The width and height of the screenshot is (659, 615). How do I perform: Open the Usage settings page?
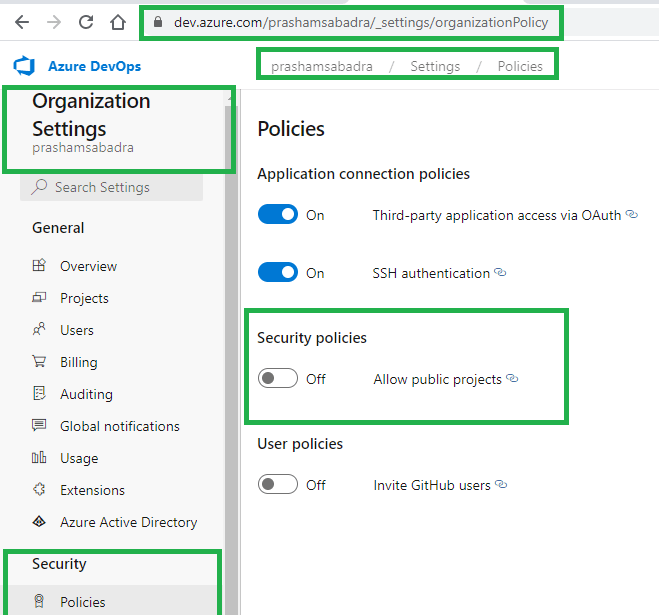pyautogui.click(x=79, y=458)
